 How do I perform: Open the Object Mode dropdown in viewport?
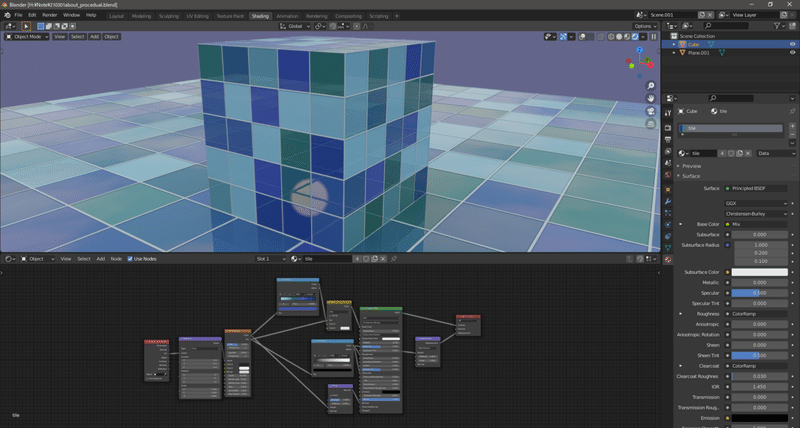(x=27, y=36)
